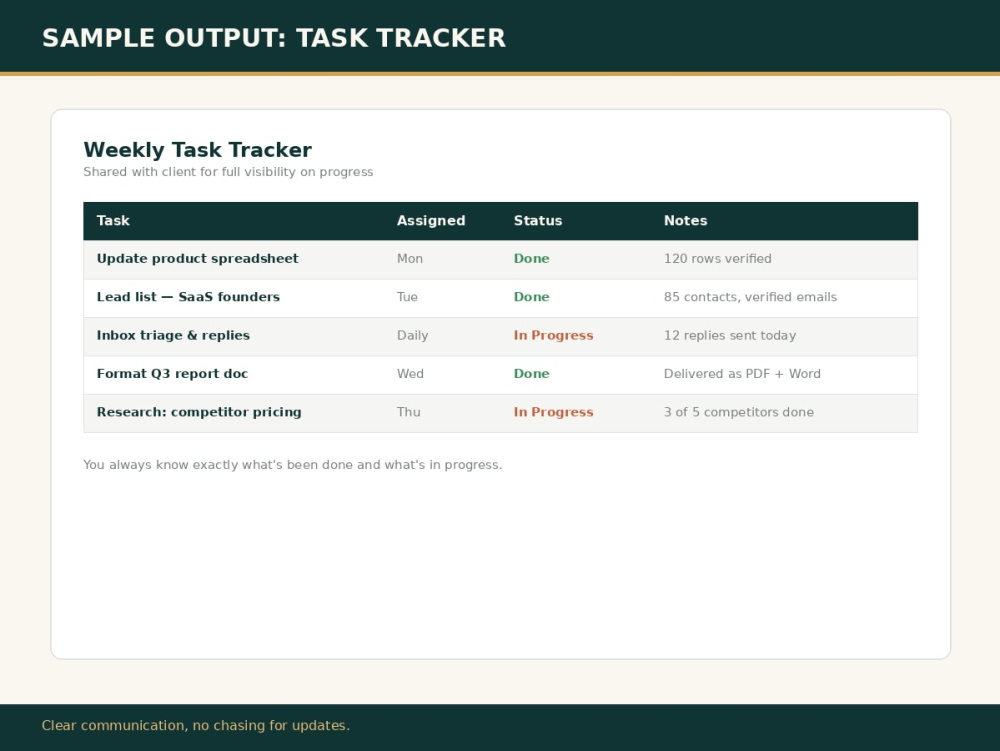1000x751 pixels.
Task: Click the 'SAMPLE OUTPUT: TASK TRACKER' page title
Action: [274, 38]
